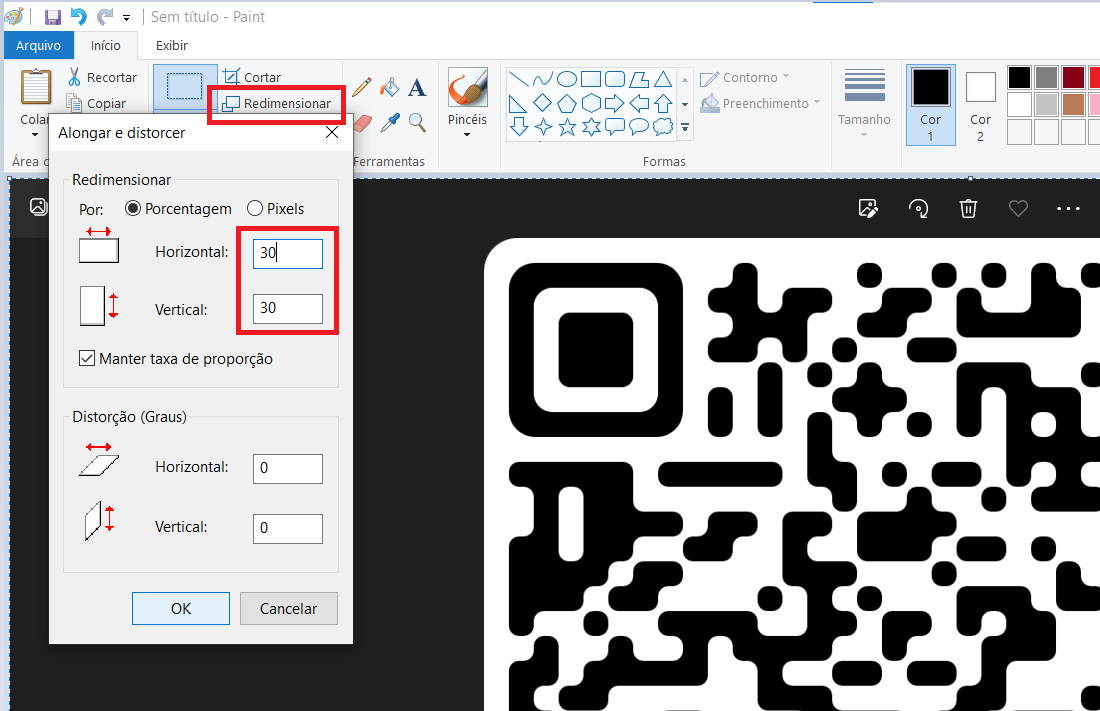Switch to the Exibir tab
1100x711 pixels.
[x=171, y=45]
